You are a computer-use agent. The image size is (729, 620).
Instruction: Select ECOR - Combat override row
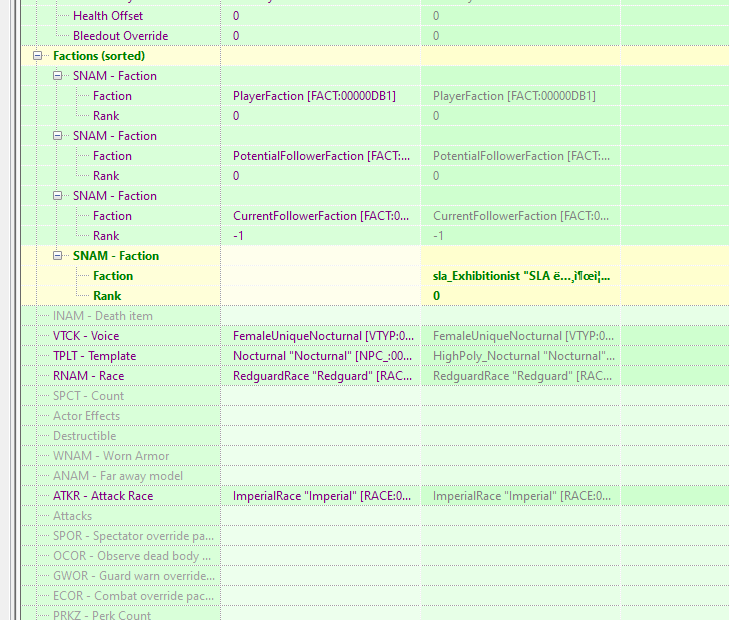click(133, 595)
